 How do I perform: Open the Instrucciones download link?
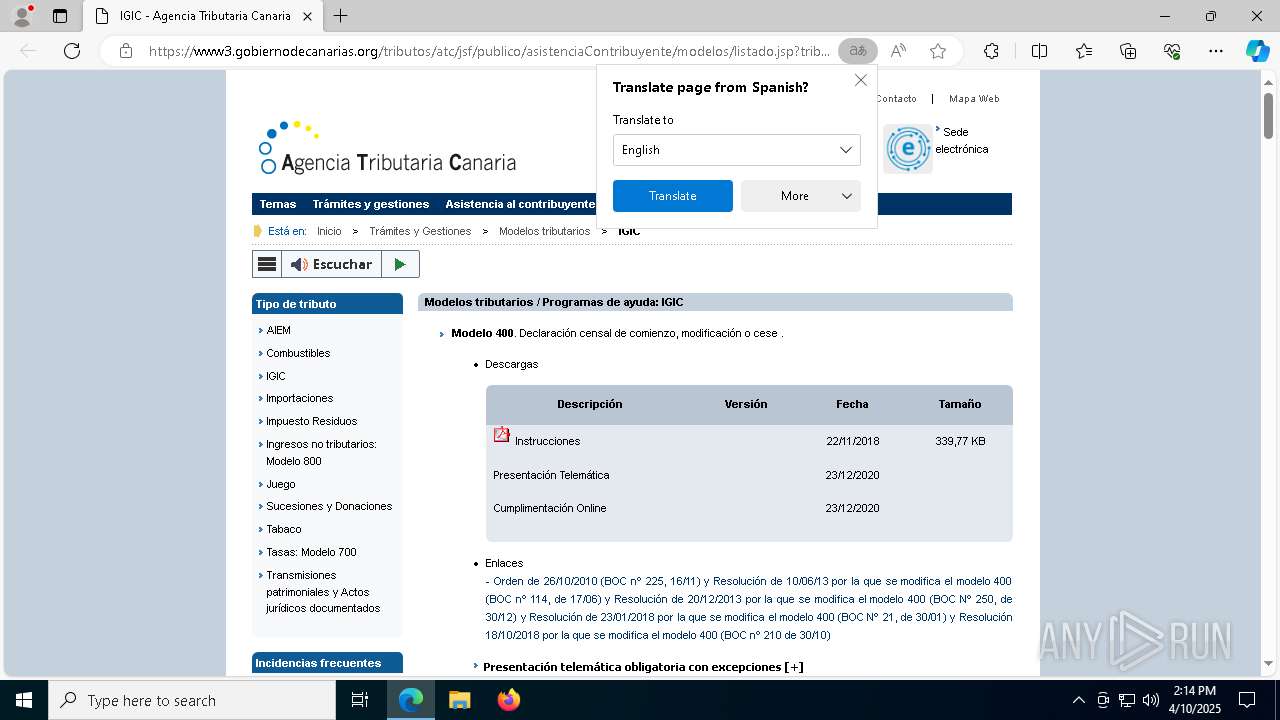[547, 441]
